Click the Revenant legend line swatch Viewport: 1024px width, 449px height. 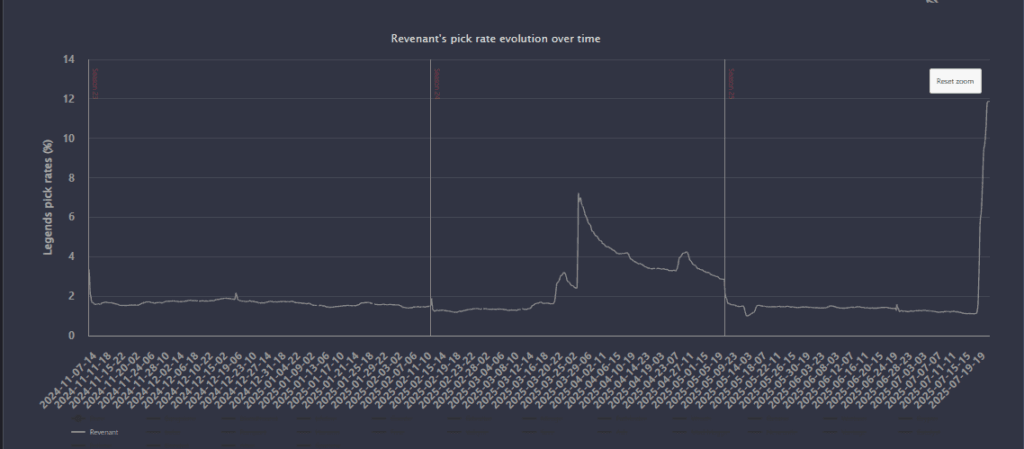[x=78, y=432]
